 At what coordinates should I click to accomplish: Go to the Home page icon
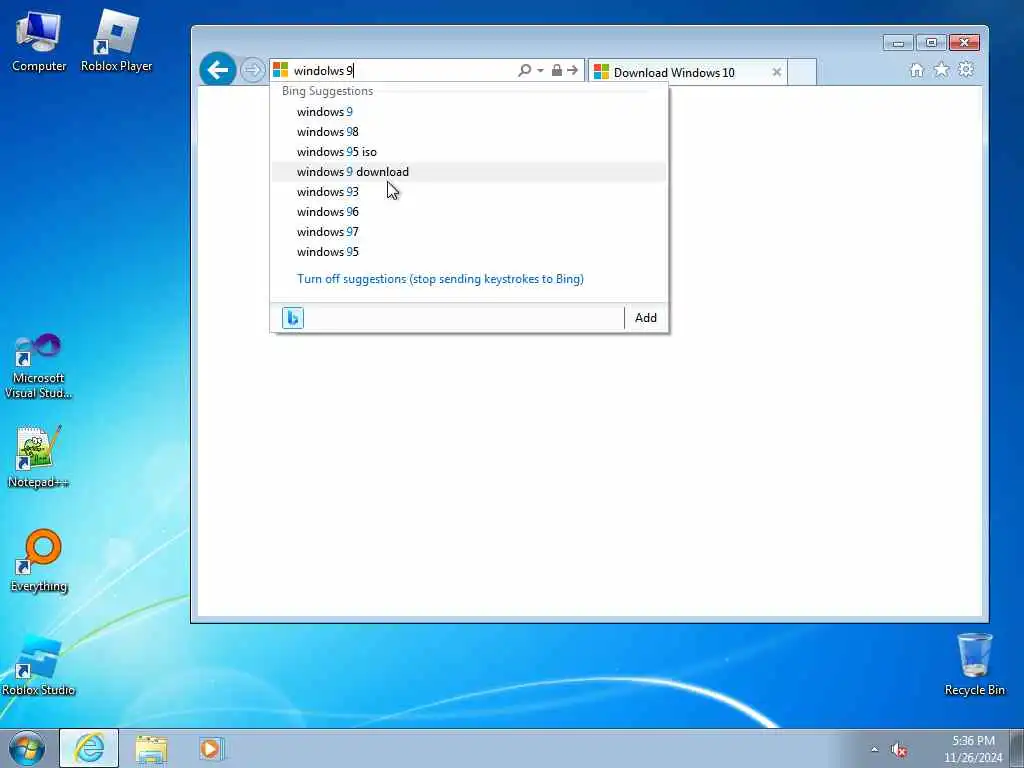coord(916,70)
